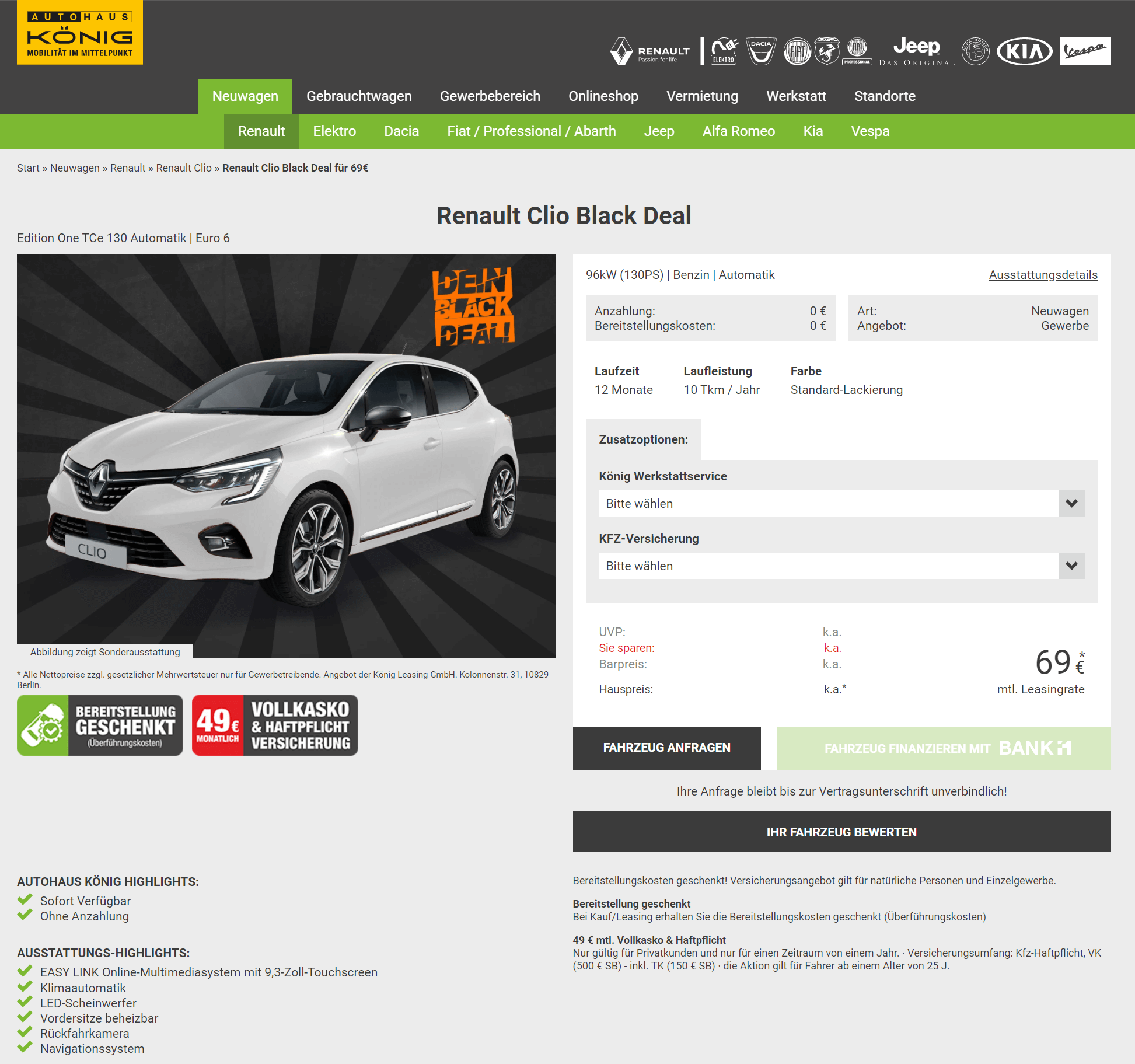Click the Start breadcrumb link
The width and height of the screenshot is (1135, 1064).
click(28, 168)
